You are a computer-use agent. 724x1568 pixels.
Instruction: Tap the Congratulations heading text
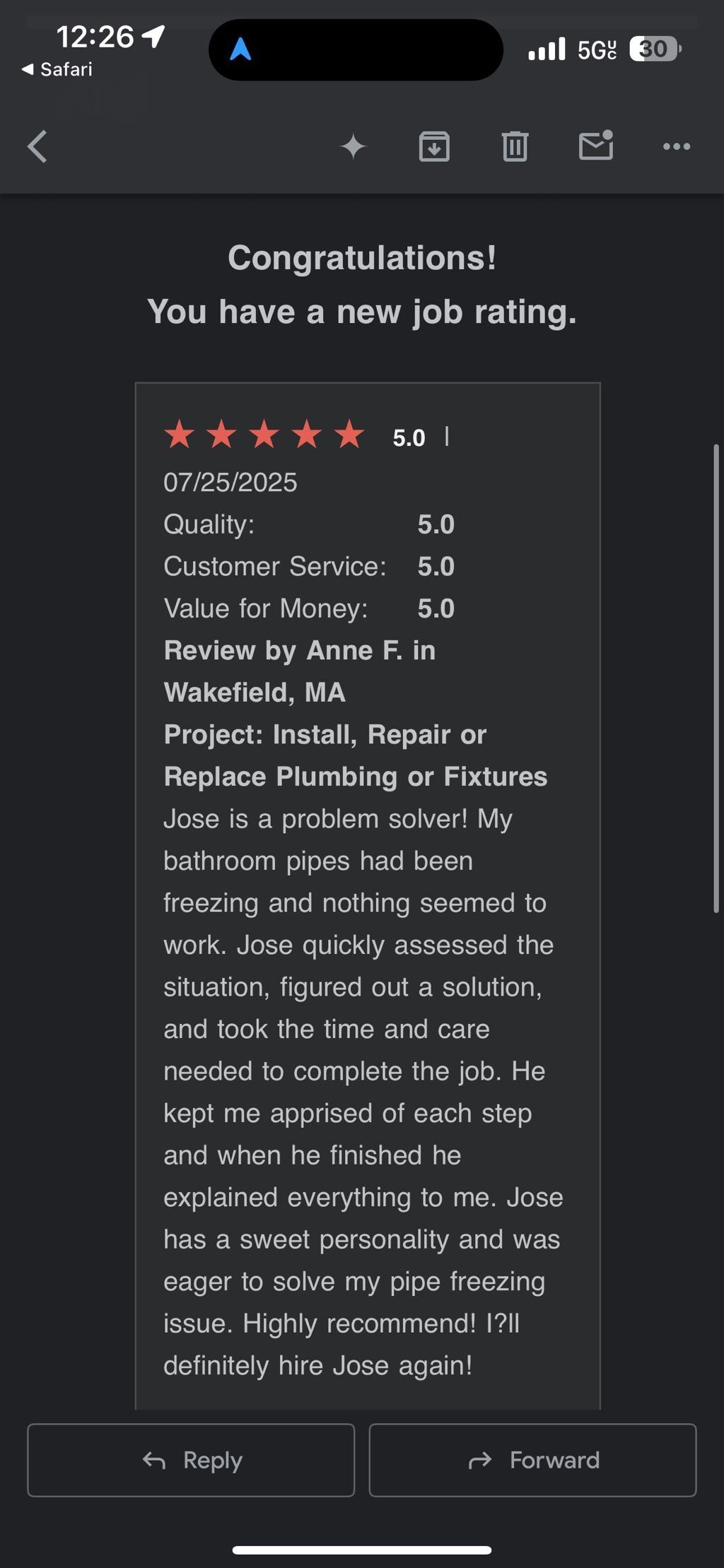click(x=362, y=258)
